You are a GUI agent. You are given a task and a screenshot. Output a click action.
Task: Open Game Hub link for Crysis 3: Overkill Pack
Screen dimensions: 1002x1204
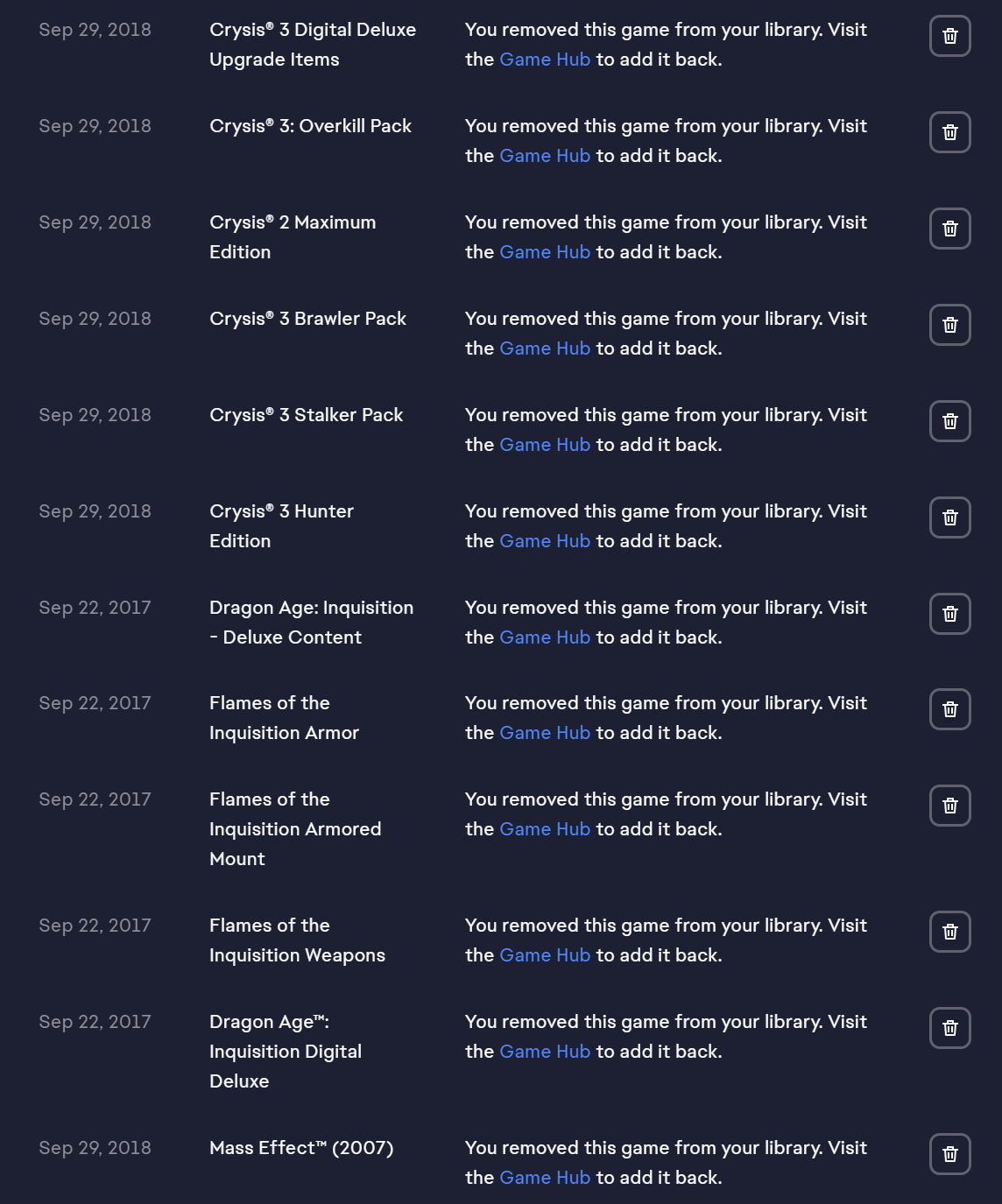545,156
